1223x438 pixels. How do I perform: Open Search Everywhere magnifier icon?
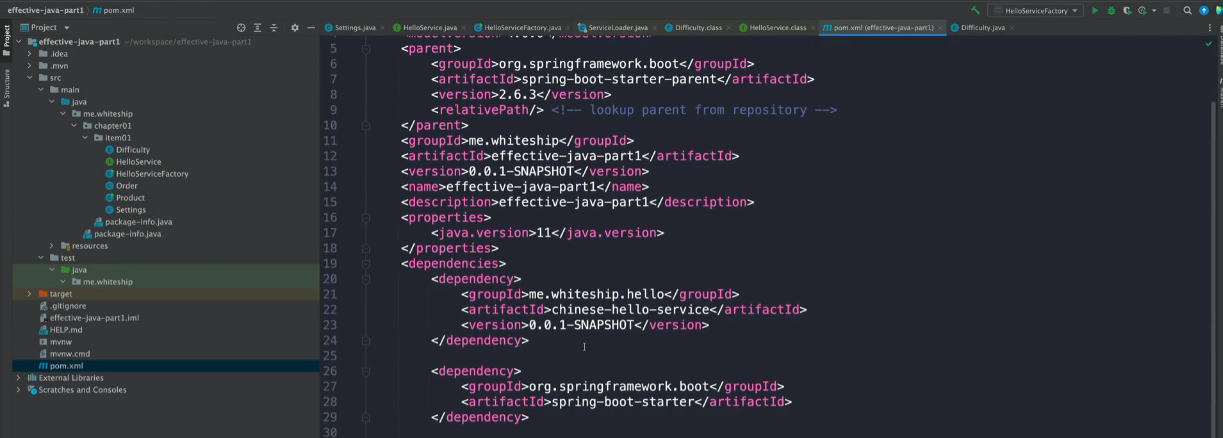click(x=1187, y=10)
